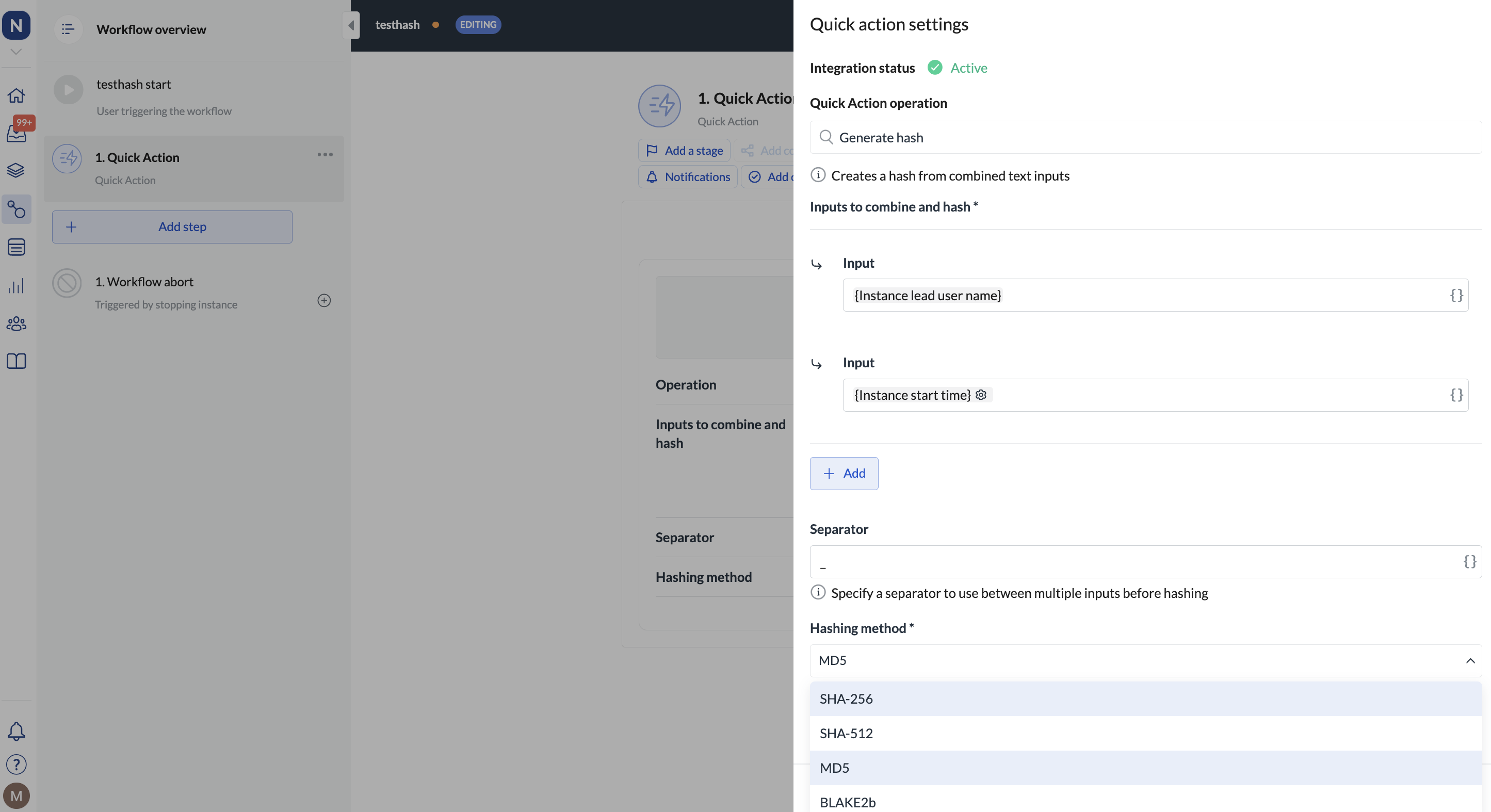Open the users group sidebar icon
Screen dimensions: 1491x812
[x=16, y=323]
